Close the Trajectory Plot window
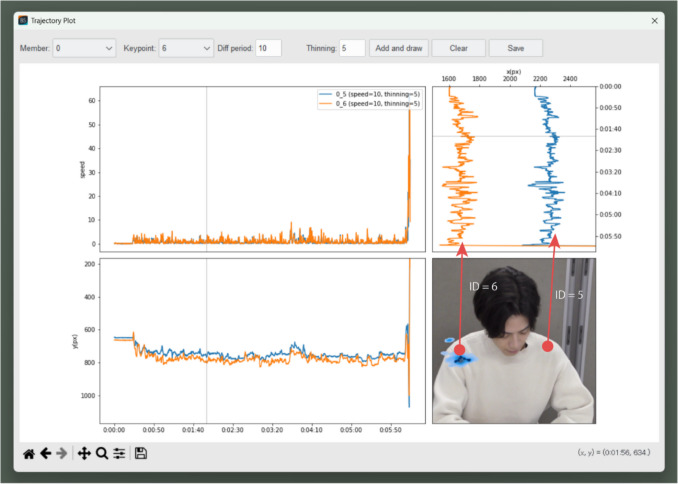Viewport: 678px width, 484px height. pos(655,21)
